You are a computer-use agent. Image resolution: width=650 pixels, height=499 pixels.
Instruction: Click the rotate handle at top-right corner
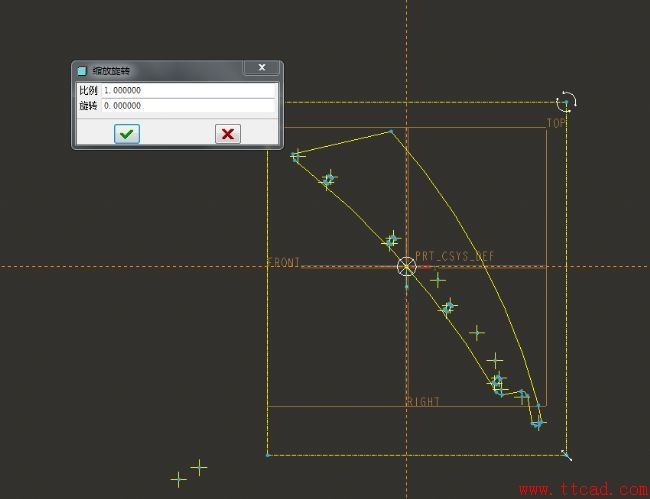click(566, 101)
